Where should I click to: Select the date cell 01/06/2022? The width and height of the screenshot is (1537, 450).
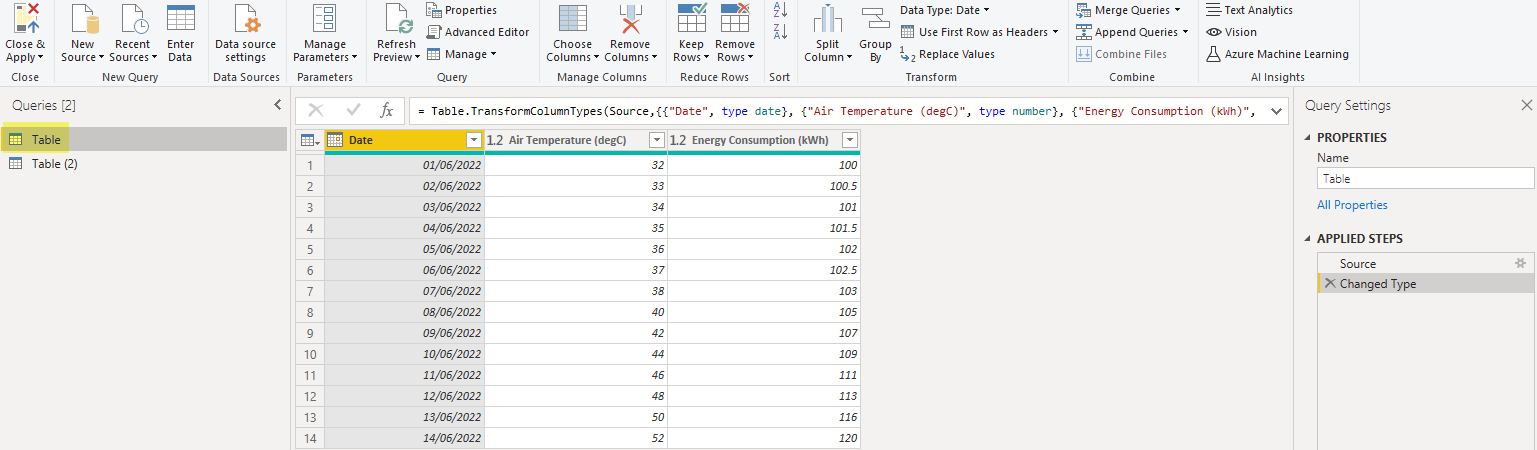point(405,165)
